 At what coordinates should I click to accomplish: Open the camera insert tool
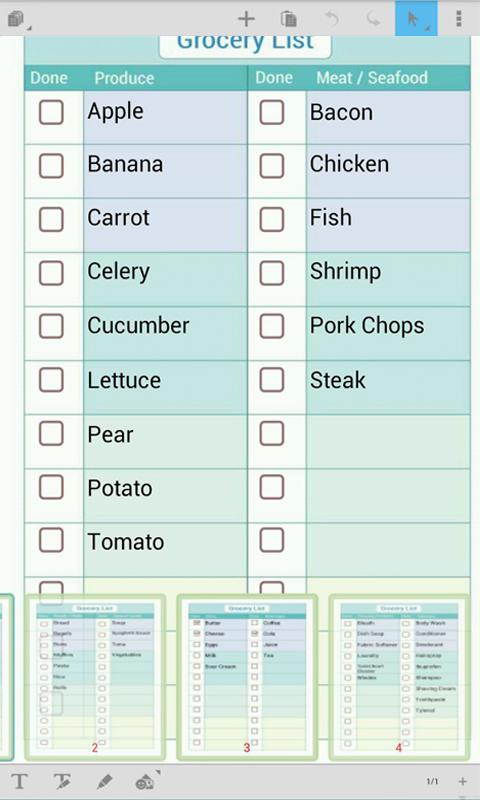(146, 781)
